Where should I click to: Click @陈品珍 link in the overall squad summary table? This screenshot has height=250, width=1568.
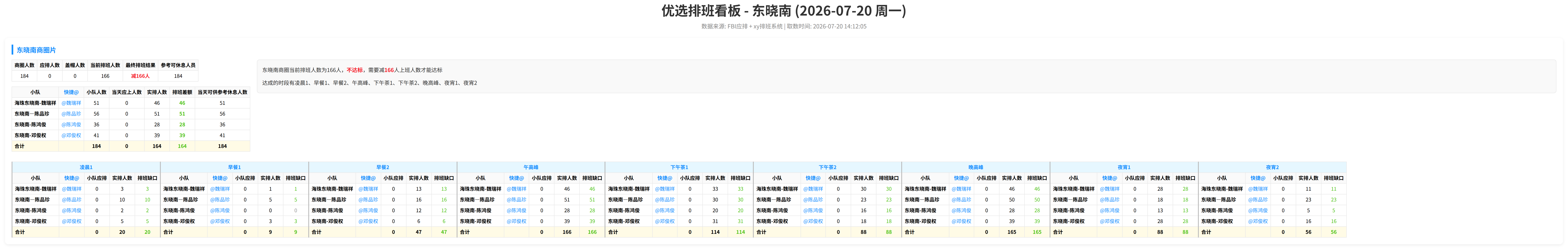coord(71,114)
